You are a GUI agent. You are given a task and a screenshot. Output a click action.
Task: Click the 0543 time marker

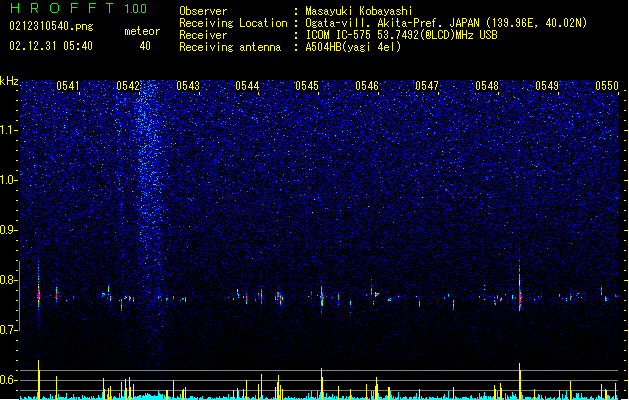(188, 86)
